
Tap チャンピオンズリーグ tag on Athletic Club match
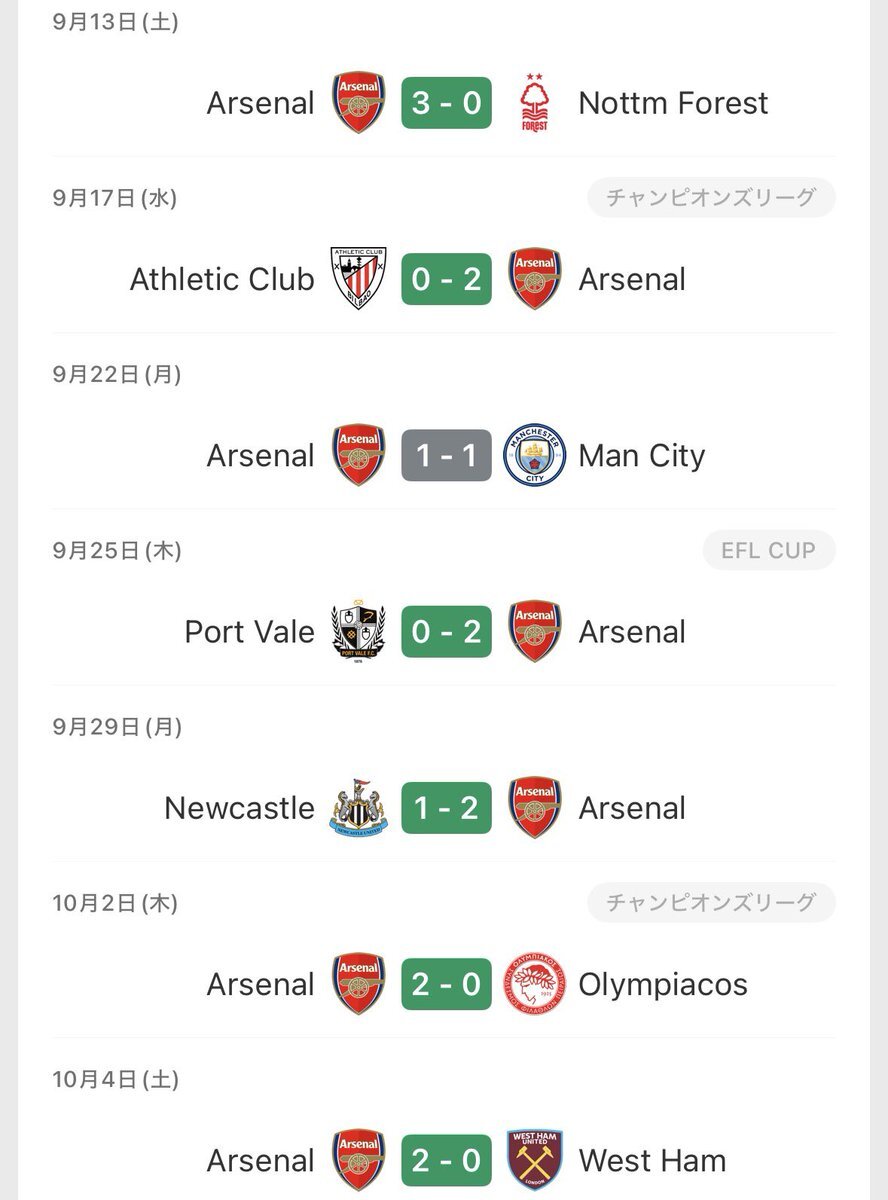coord(710,198)
